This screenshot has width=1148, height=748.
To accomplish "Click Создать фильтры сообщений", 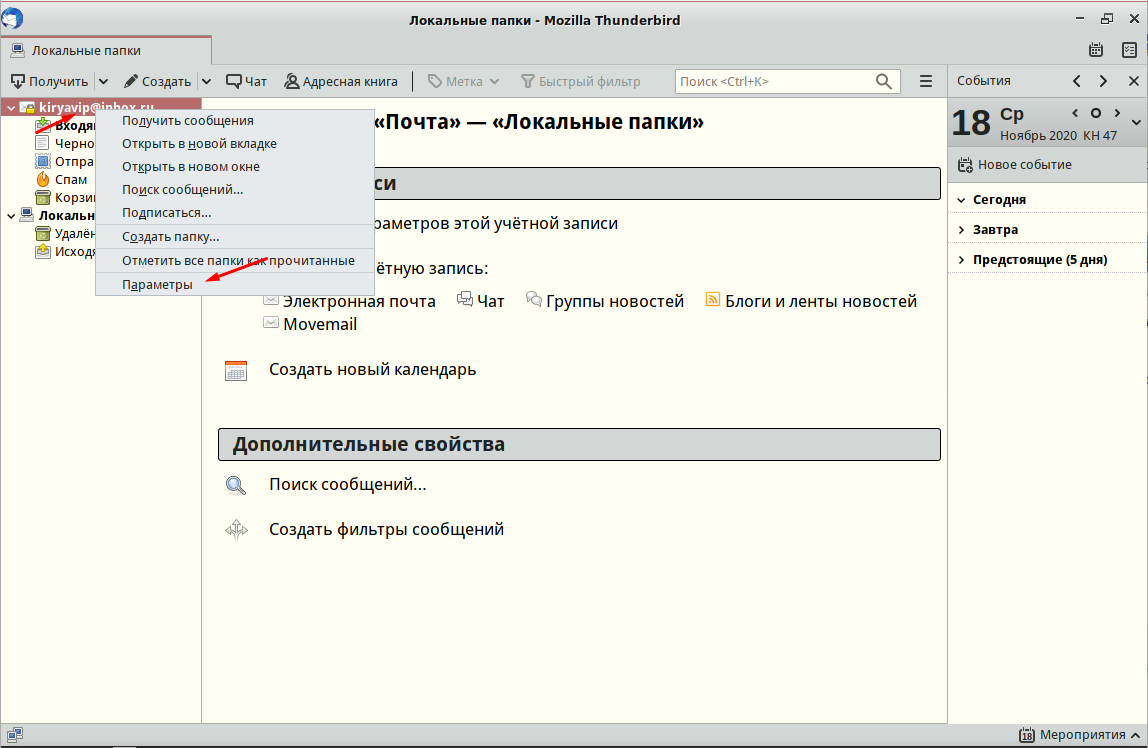I will (387, 529).
